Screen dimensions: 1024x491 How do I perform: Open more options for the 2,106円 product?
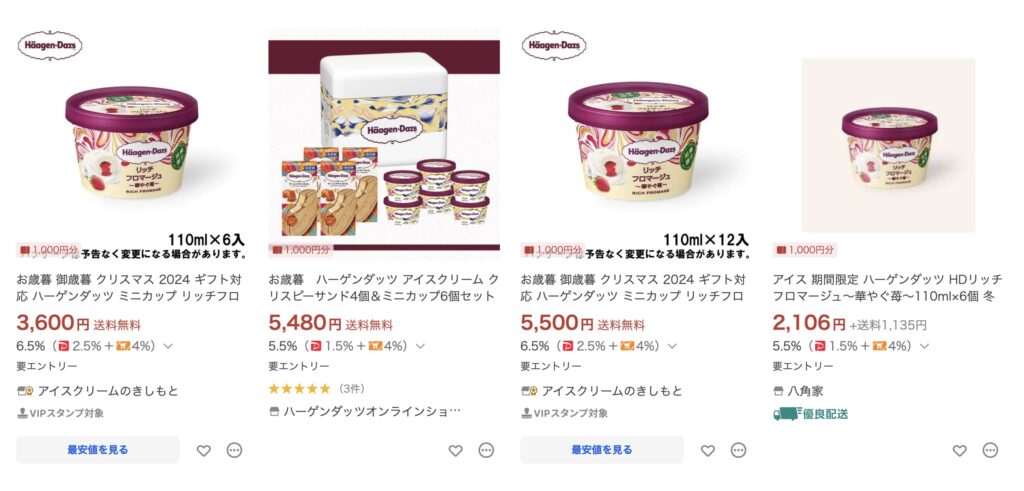point(991,451)
